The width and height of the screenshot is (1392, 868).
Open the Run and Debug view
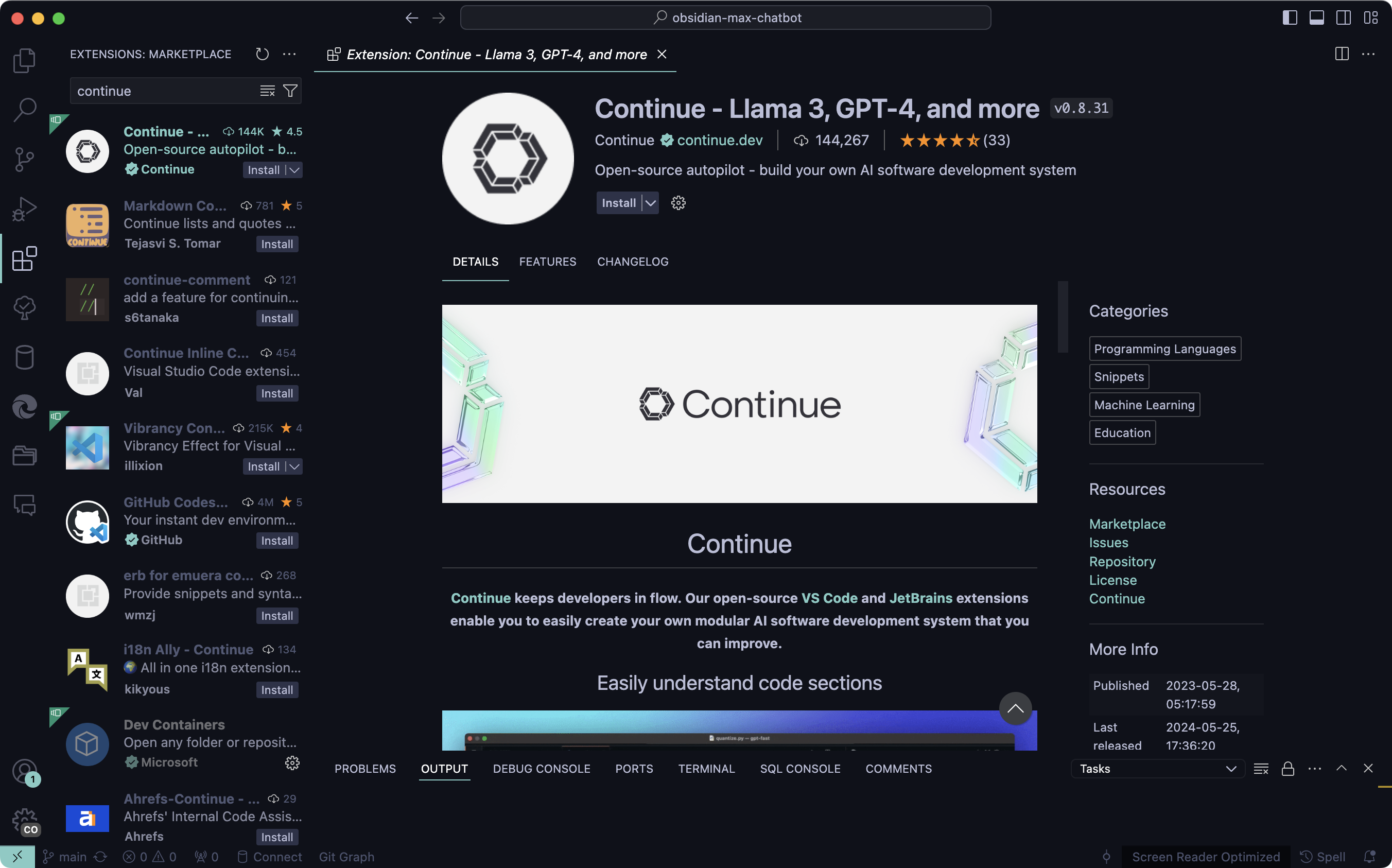[x=24, y=209]
